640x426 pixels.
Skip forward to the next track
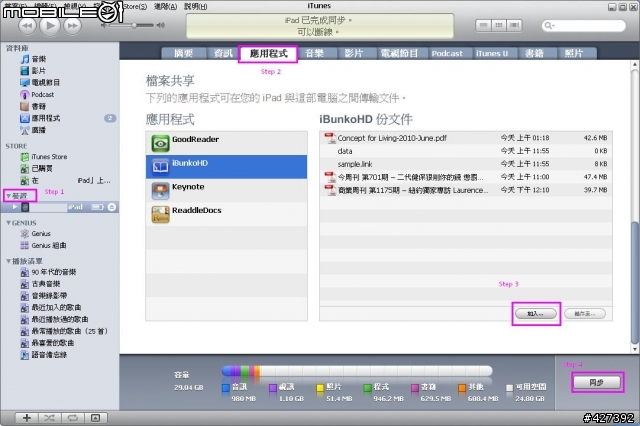pos(73,26)
